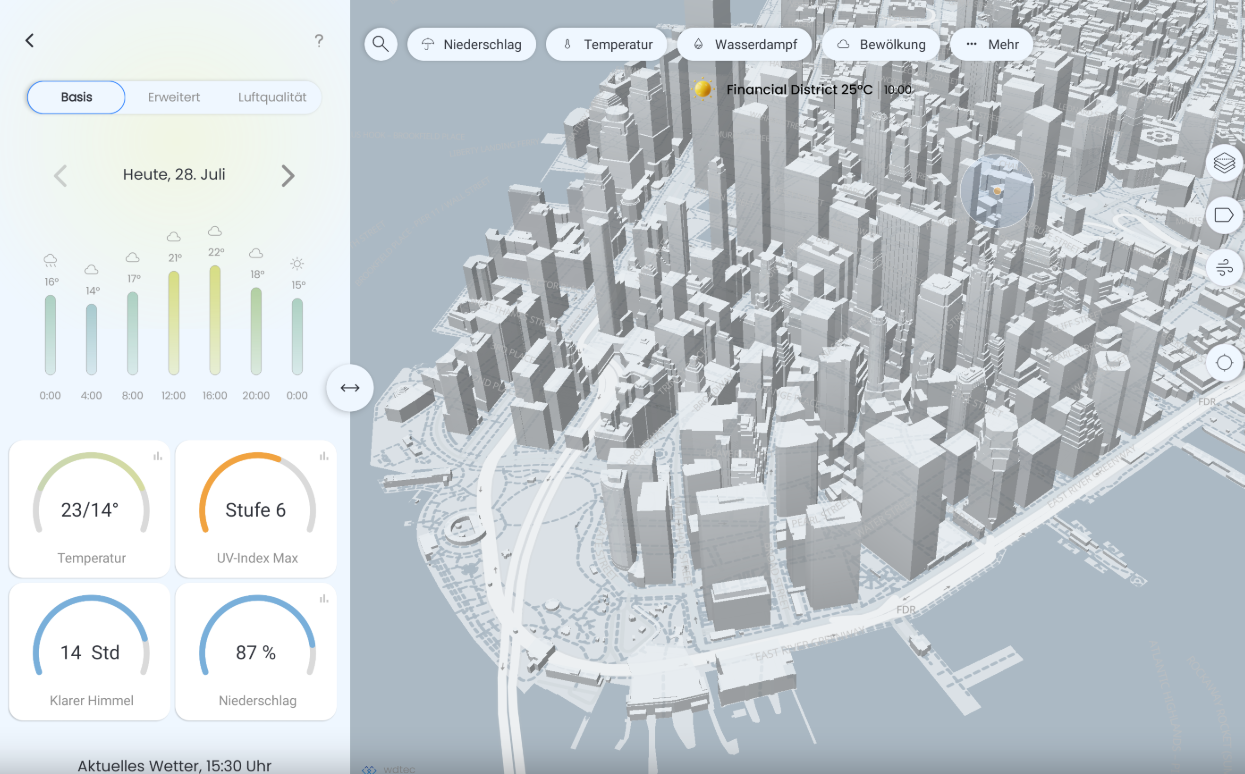Expand the Mehr options menu
Screen dimensions: 1245x774
point(991,44)
